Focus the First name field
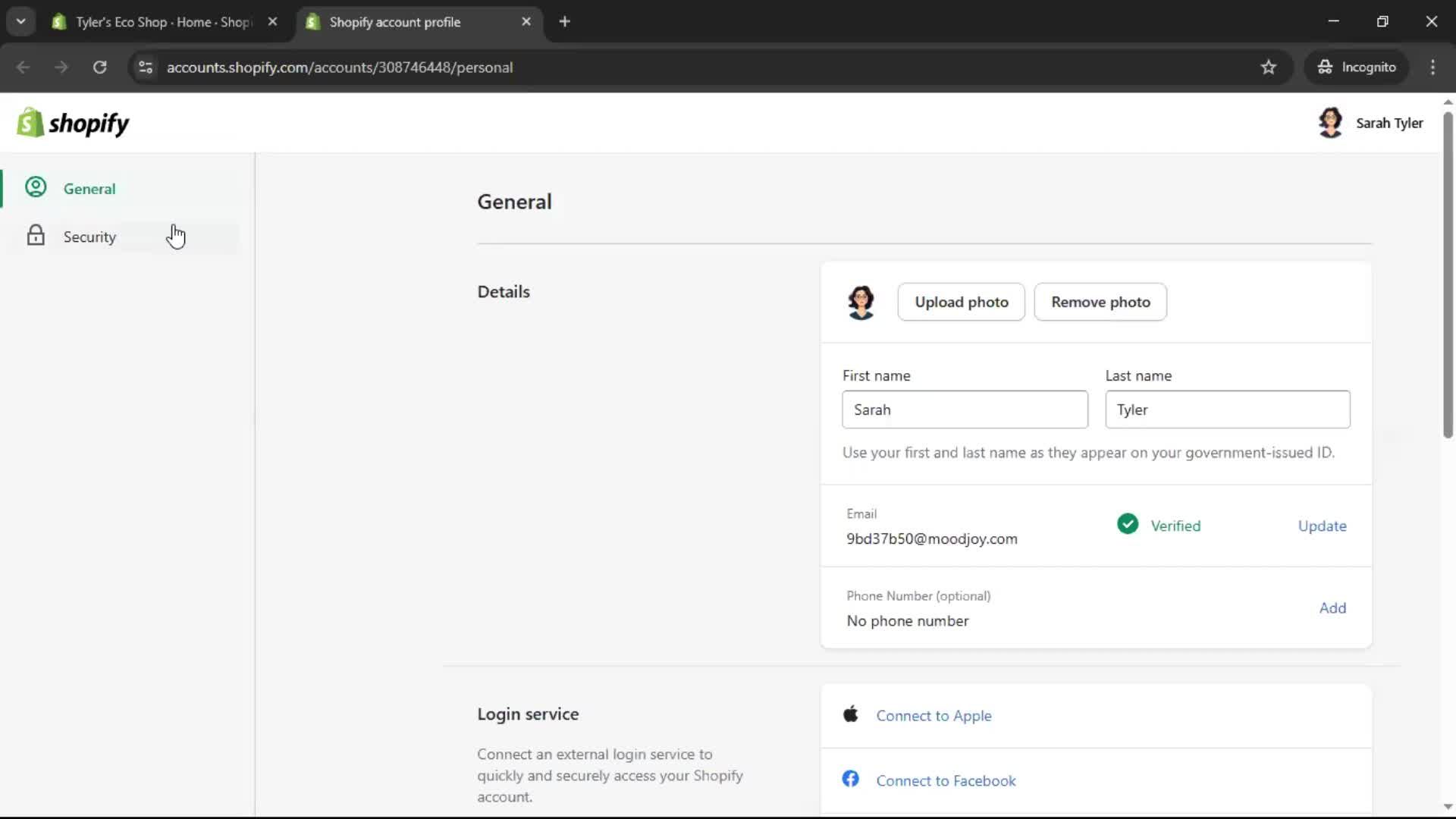 click(965, 409)
